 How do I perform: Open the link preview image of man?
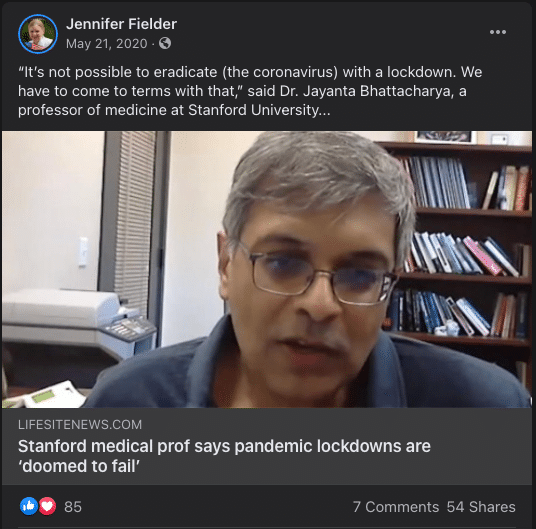[267, 269]
